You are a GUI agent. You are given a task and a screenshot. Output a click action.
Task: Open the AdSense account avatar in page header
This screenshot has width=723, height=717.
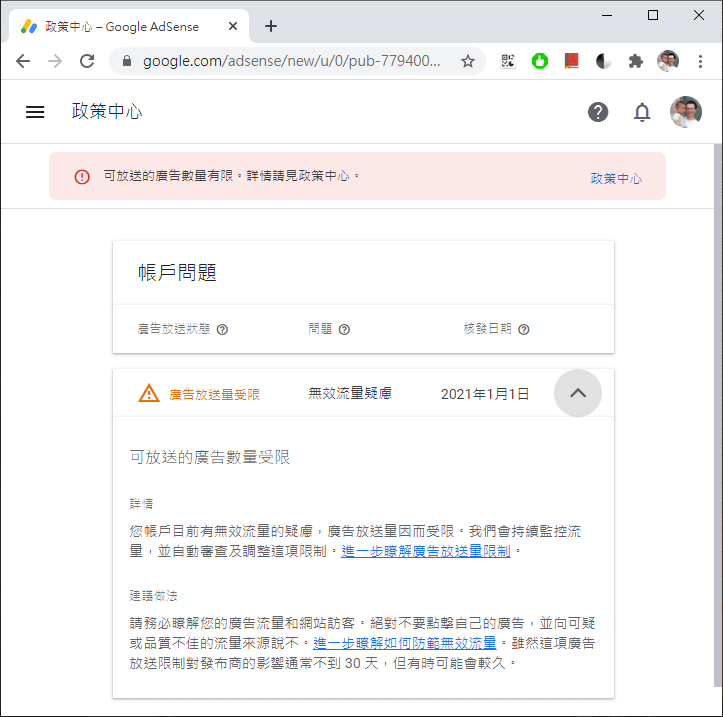point(686,112)
